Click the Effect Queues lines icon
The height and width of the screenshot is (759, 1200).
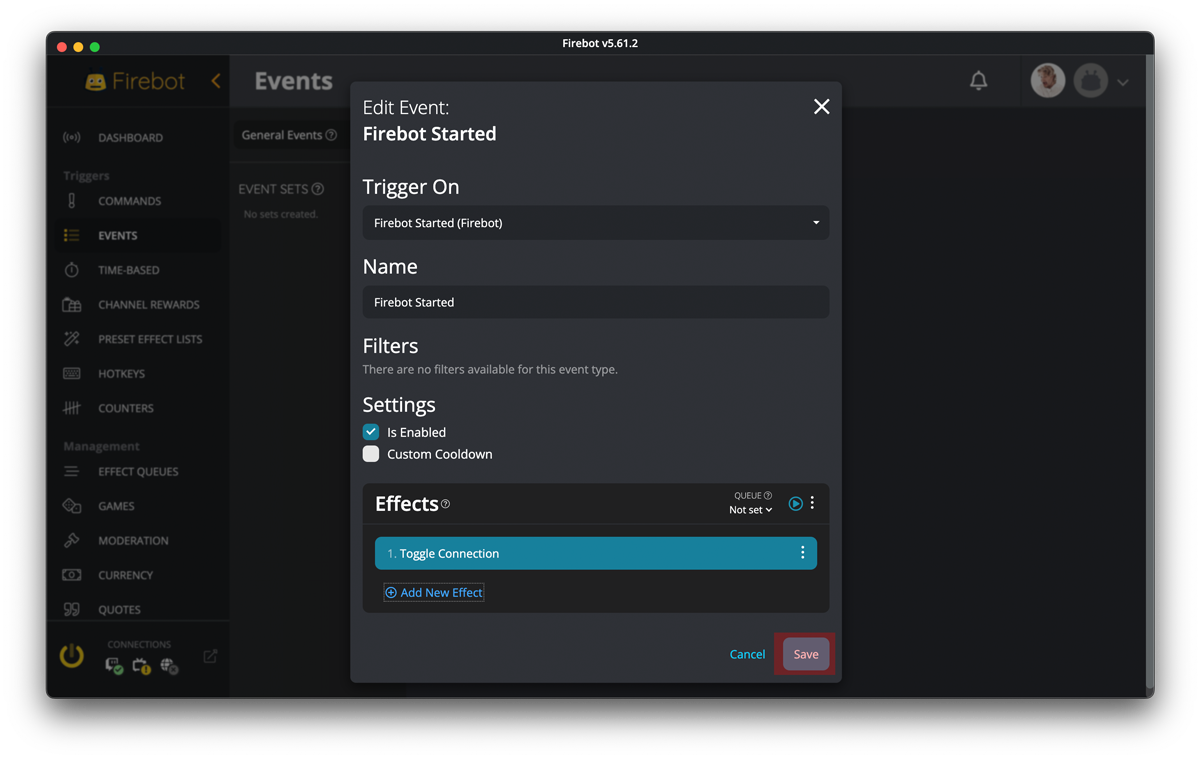[71, 471]
